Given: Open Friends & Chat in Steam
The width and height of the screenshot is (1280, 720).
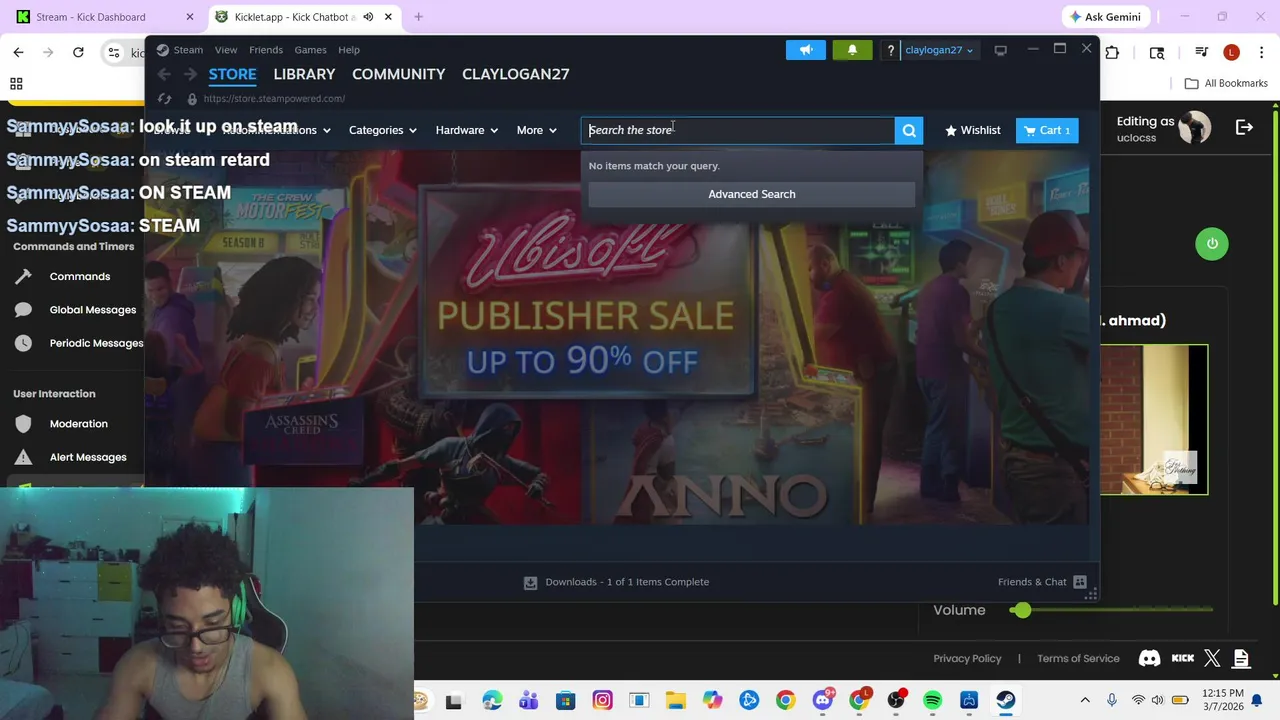Looking at the screenshot, I should click(x=1042, y=582).
